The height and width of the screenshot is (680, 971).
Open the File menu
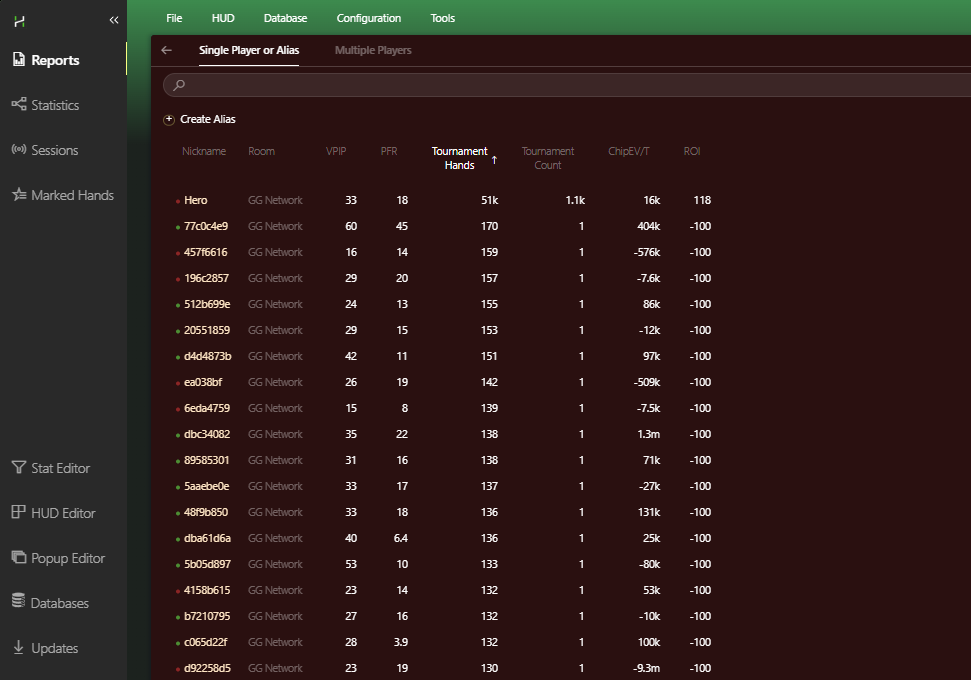point(174,18)
